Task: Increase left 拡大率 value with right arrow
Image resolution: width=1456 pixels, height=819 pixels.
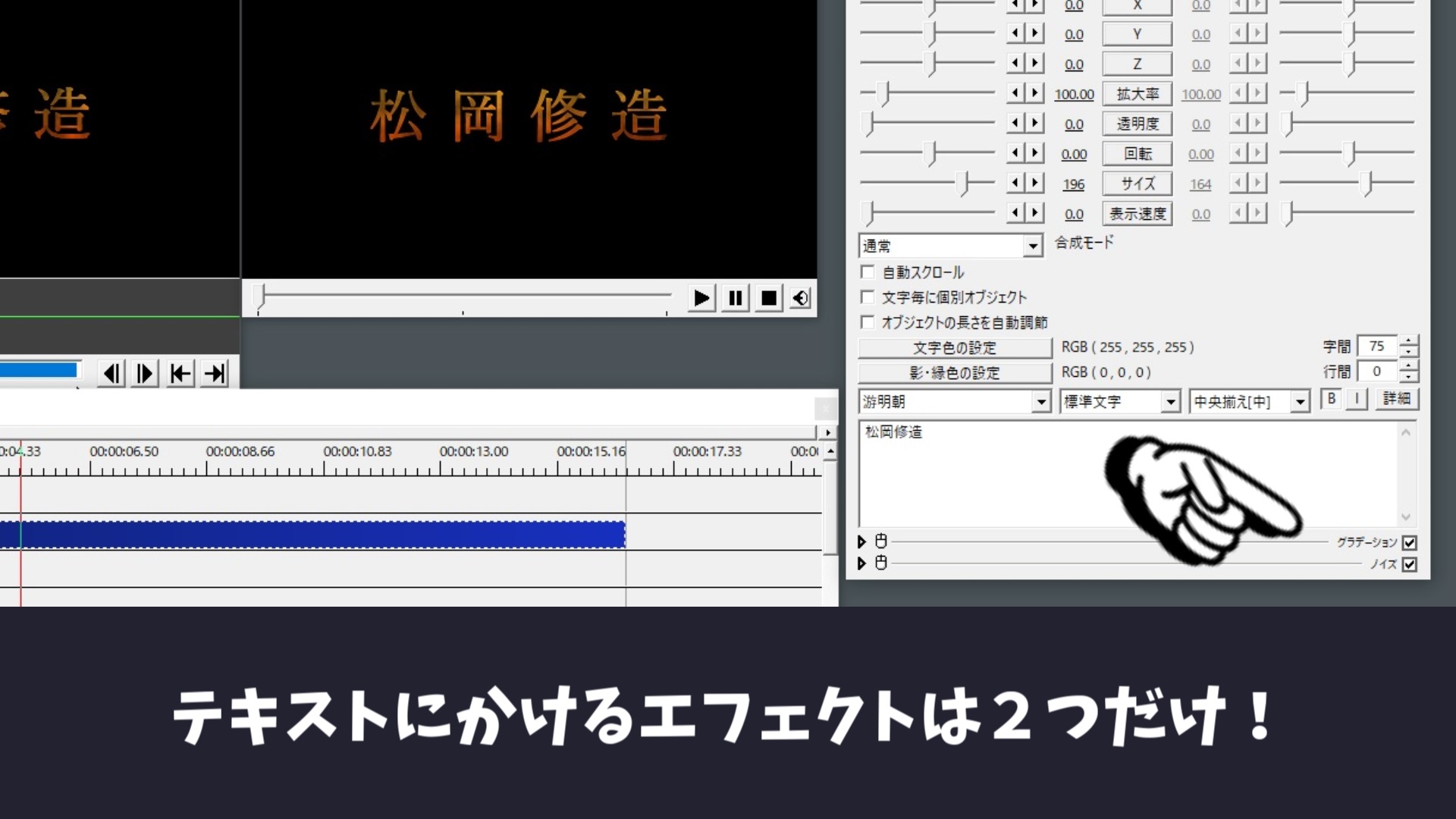Action: [x=1035, y=93]
